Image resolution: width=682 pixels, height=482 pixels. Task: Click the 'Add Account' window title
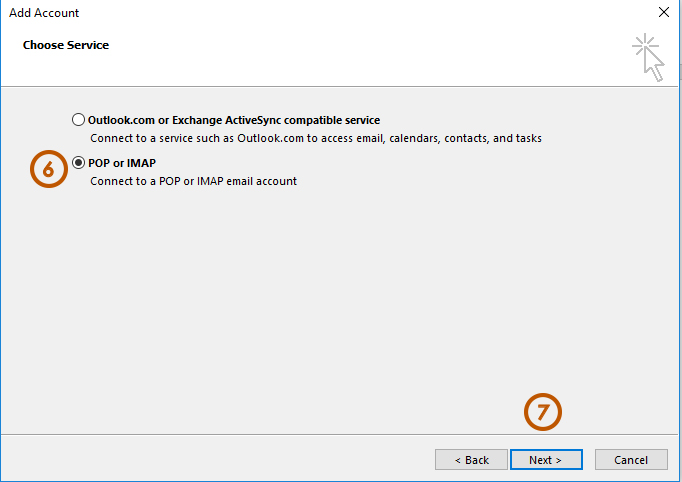point(44,13)
